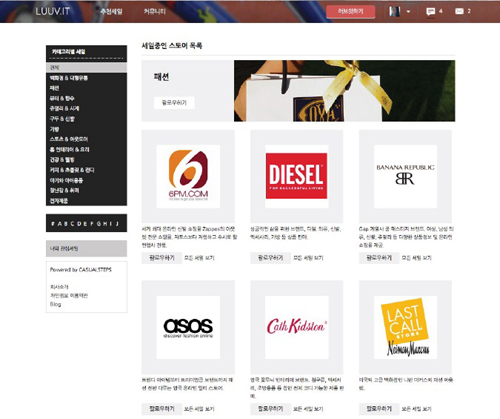500x419 pixels.
Task: Open the mail envelope notifications icon
Action: coord(459,11)
